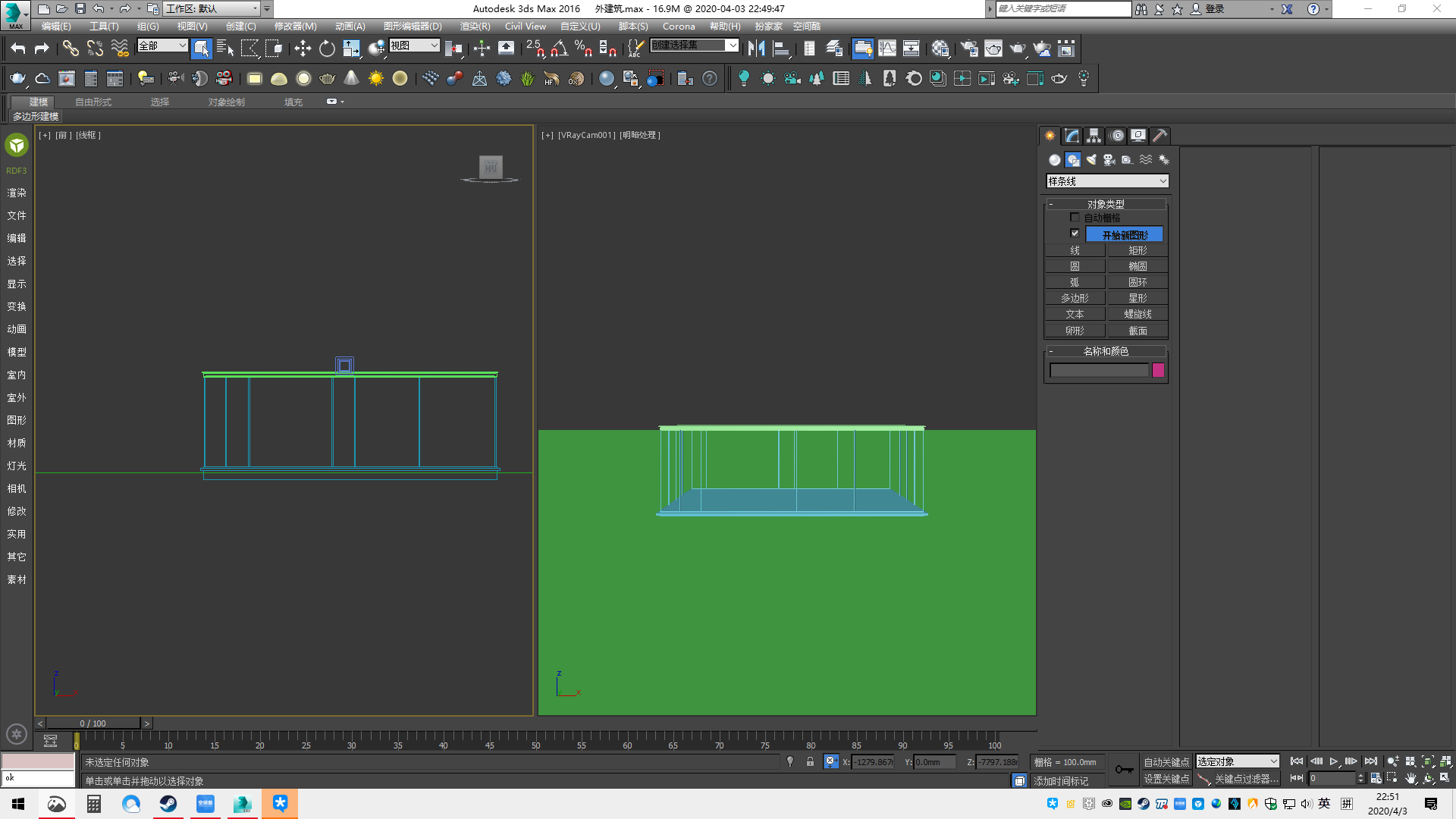The width and height of the screenshot is (1456, 819).
Task: Open the 全部 selection filter dropdown
Action: [x=162, y=46]
